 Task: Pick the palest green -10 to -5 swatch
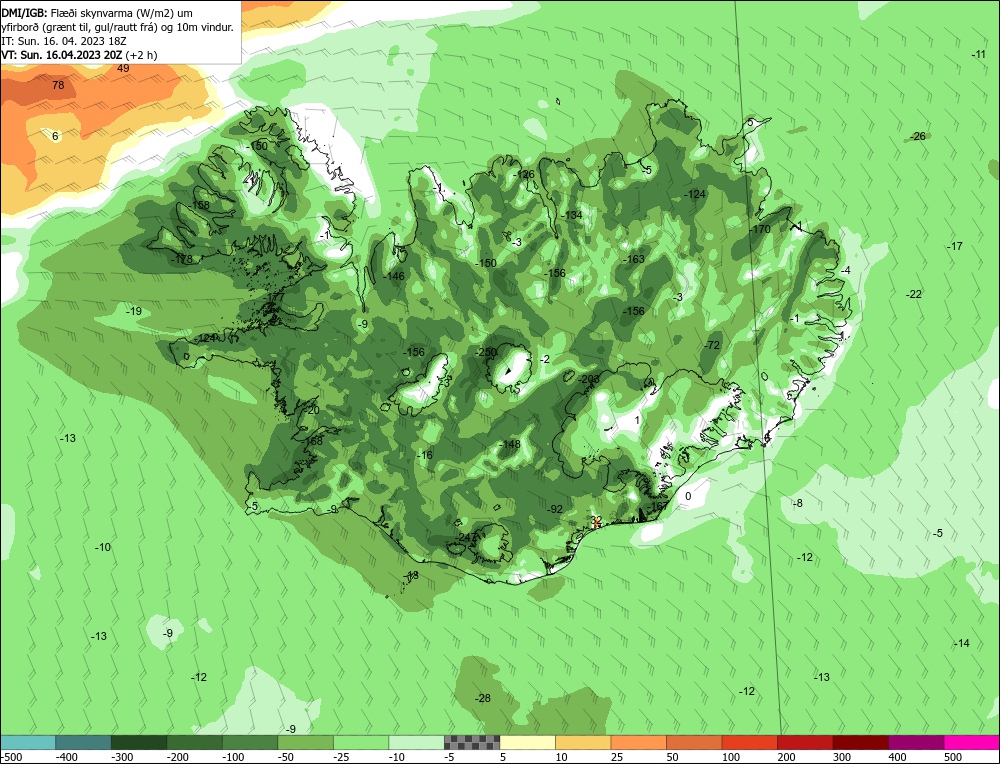416,742
